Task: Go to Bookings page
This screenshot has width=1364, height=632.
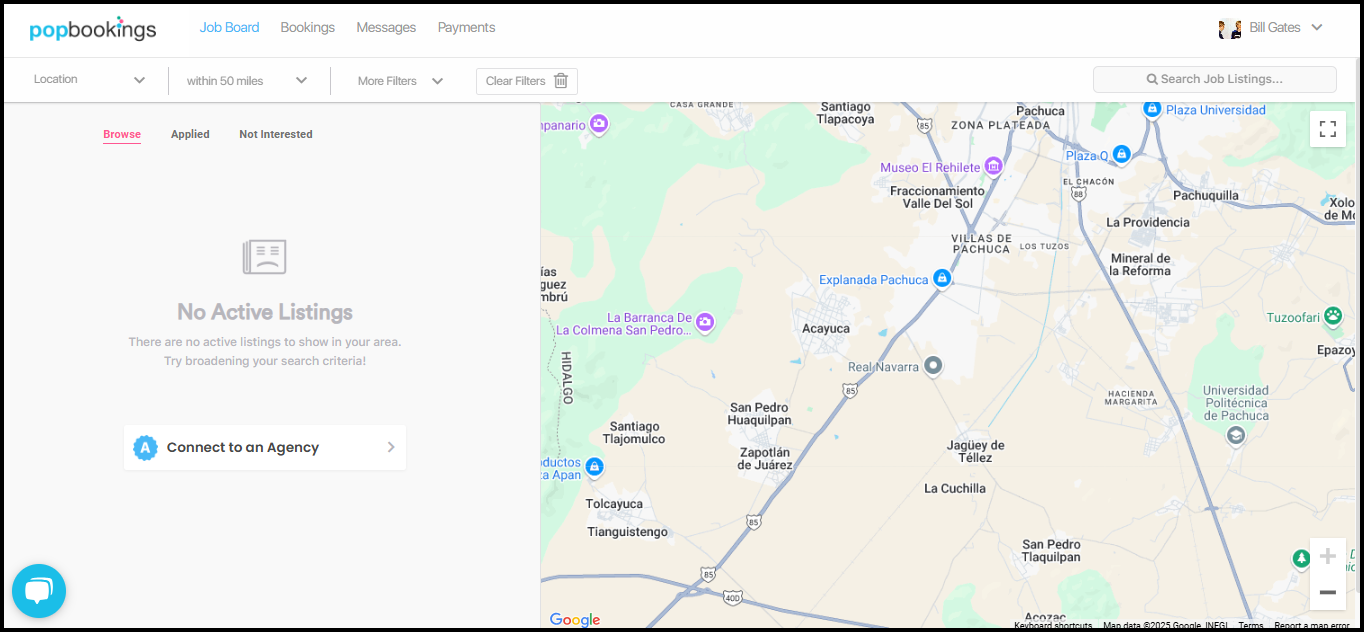Action: click(x=307, y=28)
